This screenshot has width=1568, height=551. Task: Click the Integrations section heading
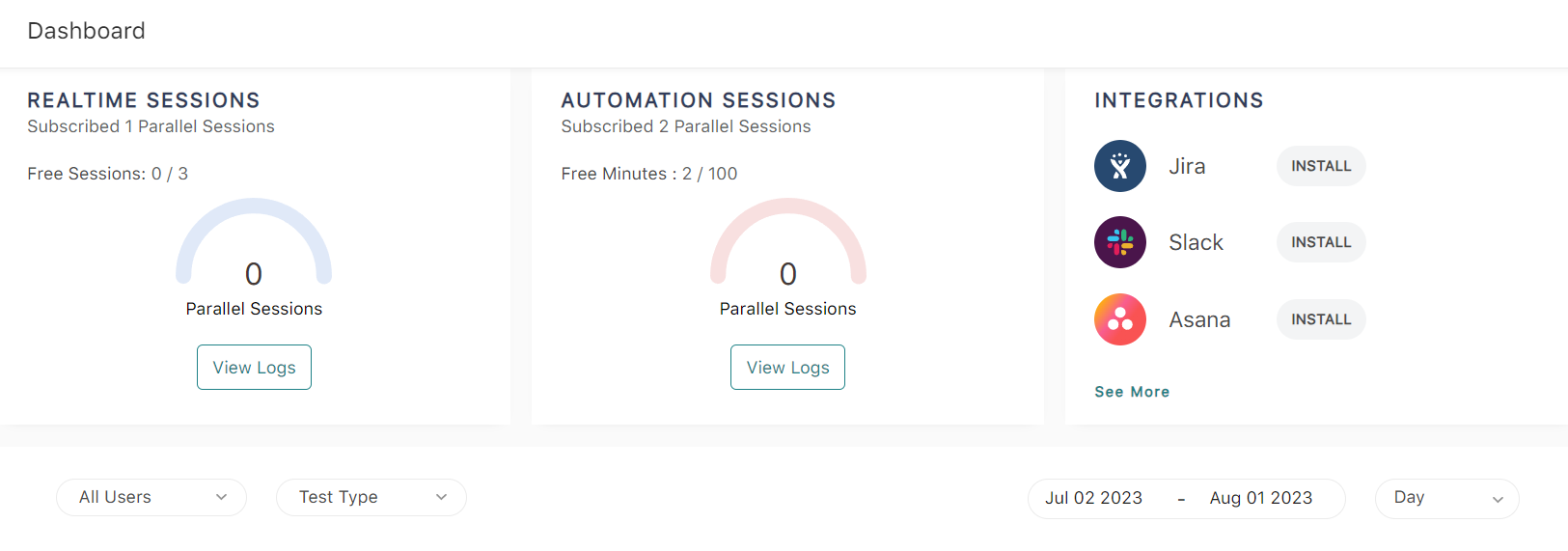tap(1178, 100)
